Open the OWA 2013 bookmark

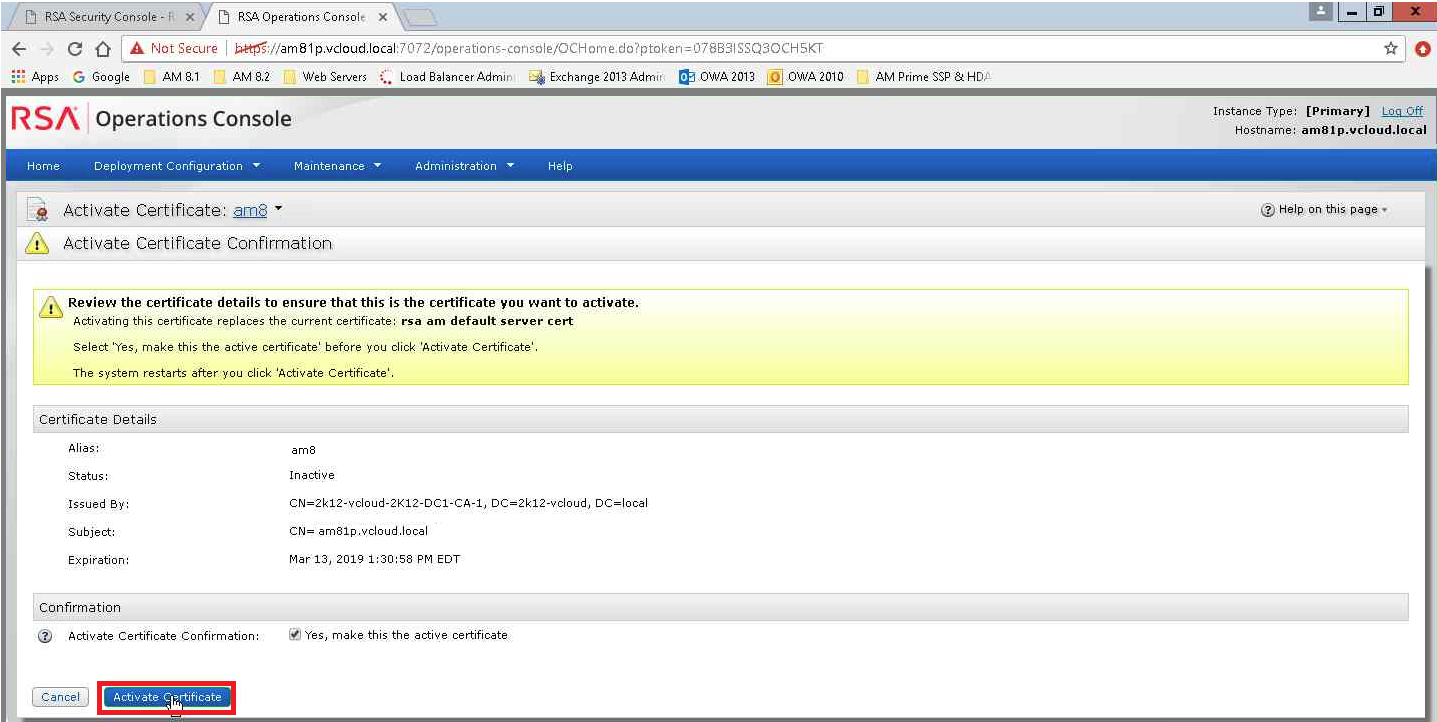[717, 77]
